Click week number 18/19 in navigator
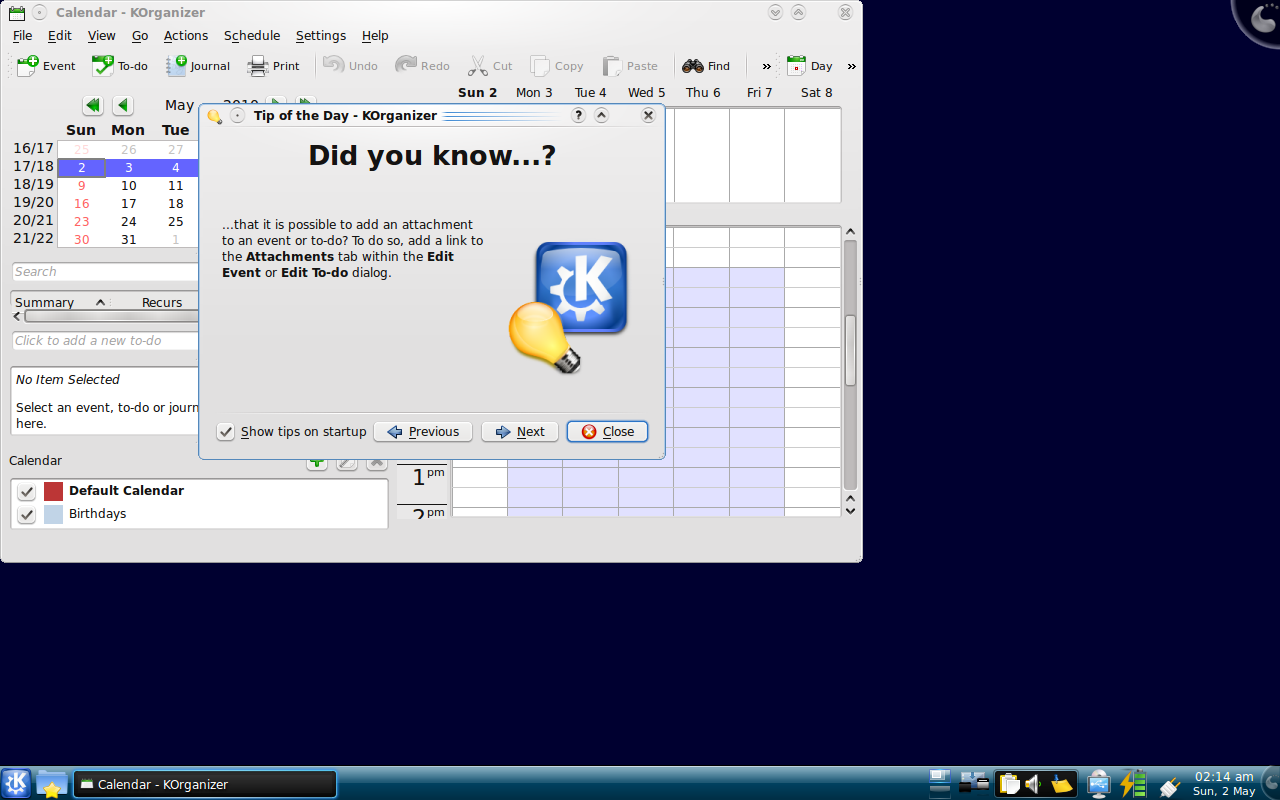1280x800 pixels. point(33,184)
